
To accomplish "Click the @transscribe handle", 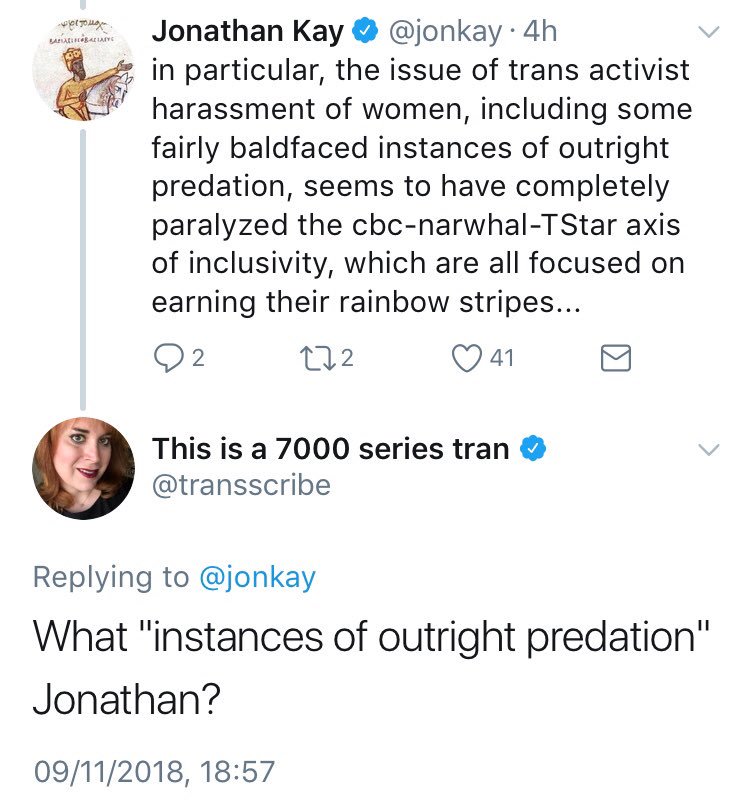I will coord(241,485).
